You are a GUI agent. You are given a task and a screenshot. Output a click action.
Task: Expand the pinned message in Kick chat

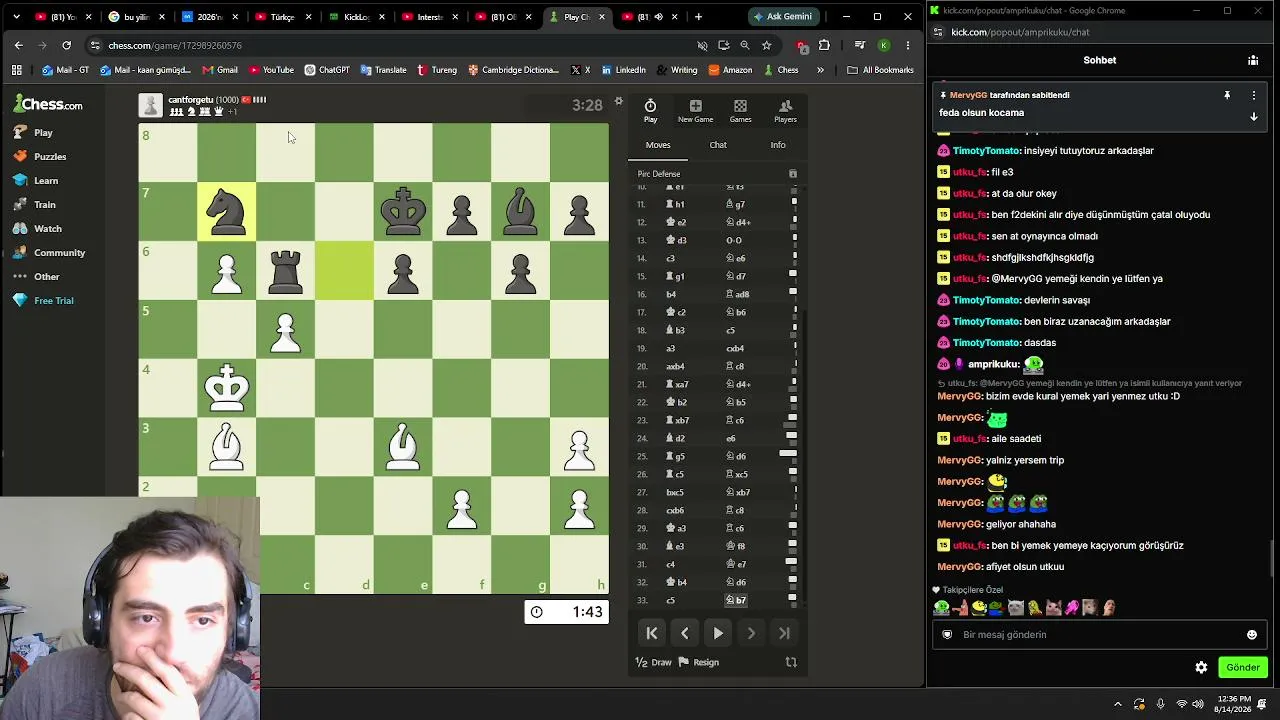point(1253,116)
